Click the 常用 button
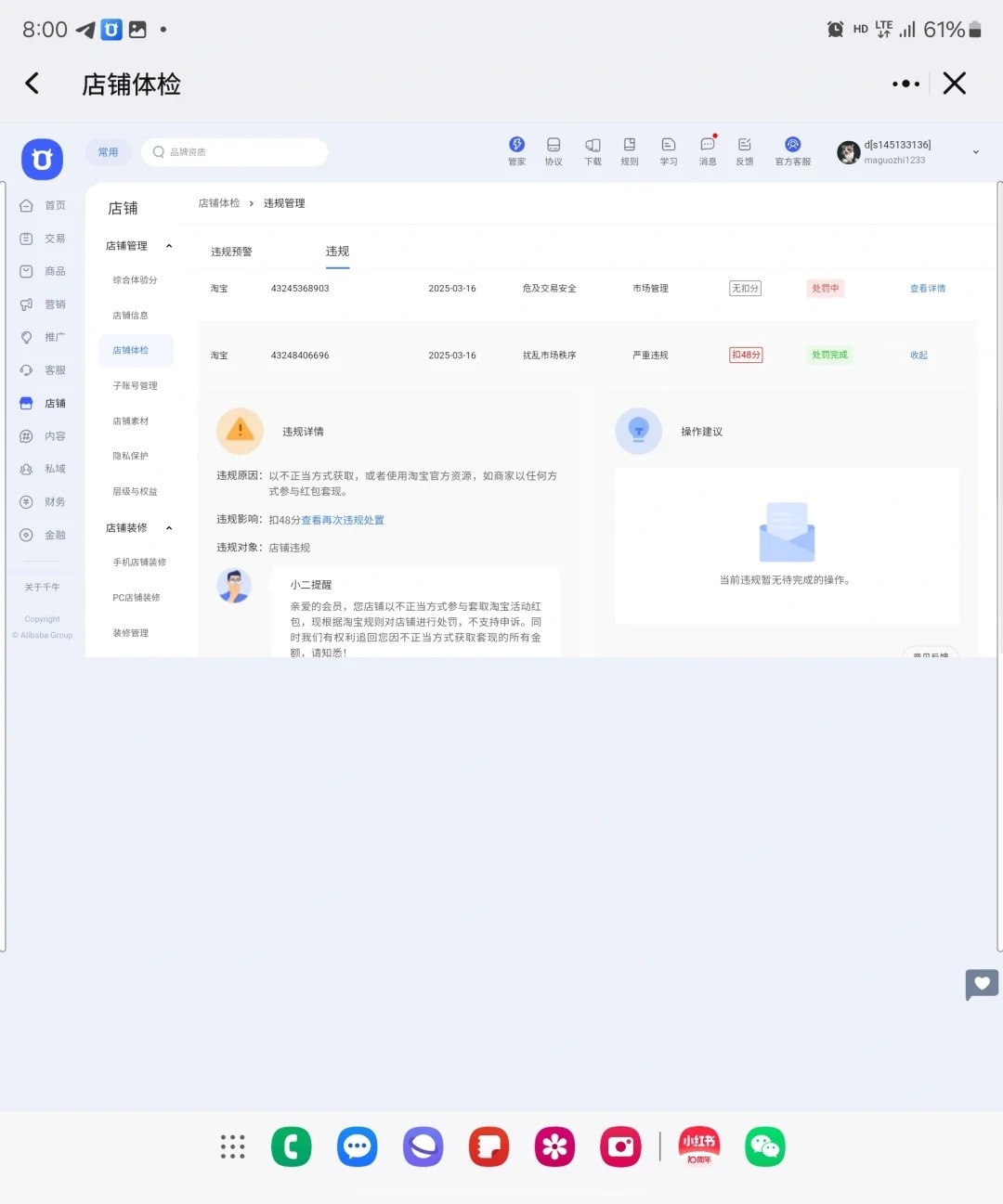The width and height of the screenshot is (1003, 1204). tap(109, 152)
